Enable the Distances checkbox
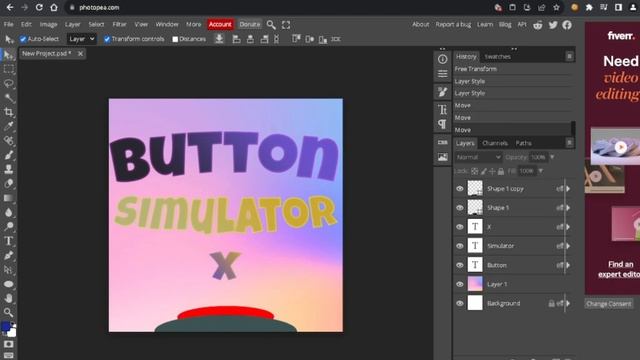Screen dimensions: 640x360 (175, 39)
